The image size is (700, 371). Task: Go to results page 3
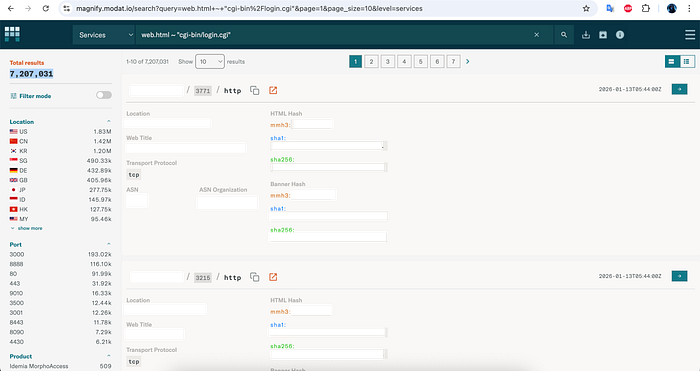click(388, 62)
